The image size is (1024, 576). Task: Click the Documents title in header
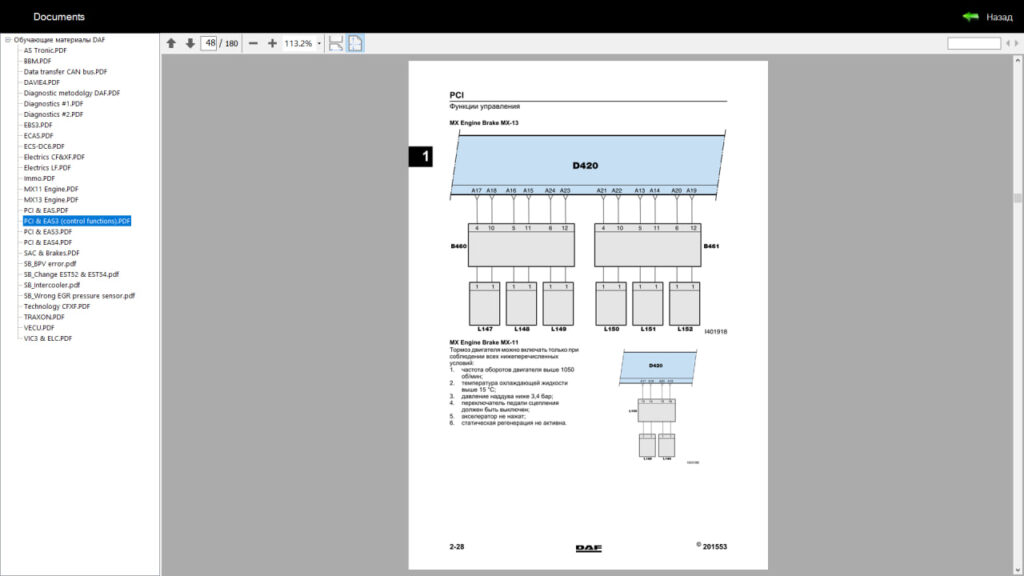(59, 17)
